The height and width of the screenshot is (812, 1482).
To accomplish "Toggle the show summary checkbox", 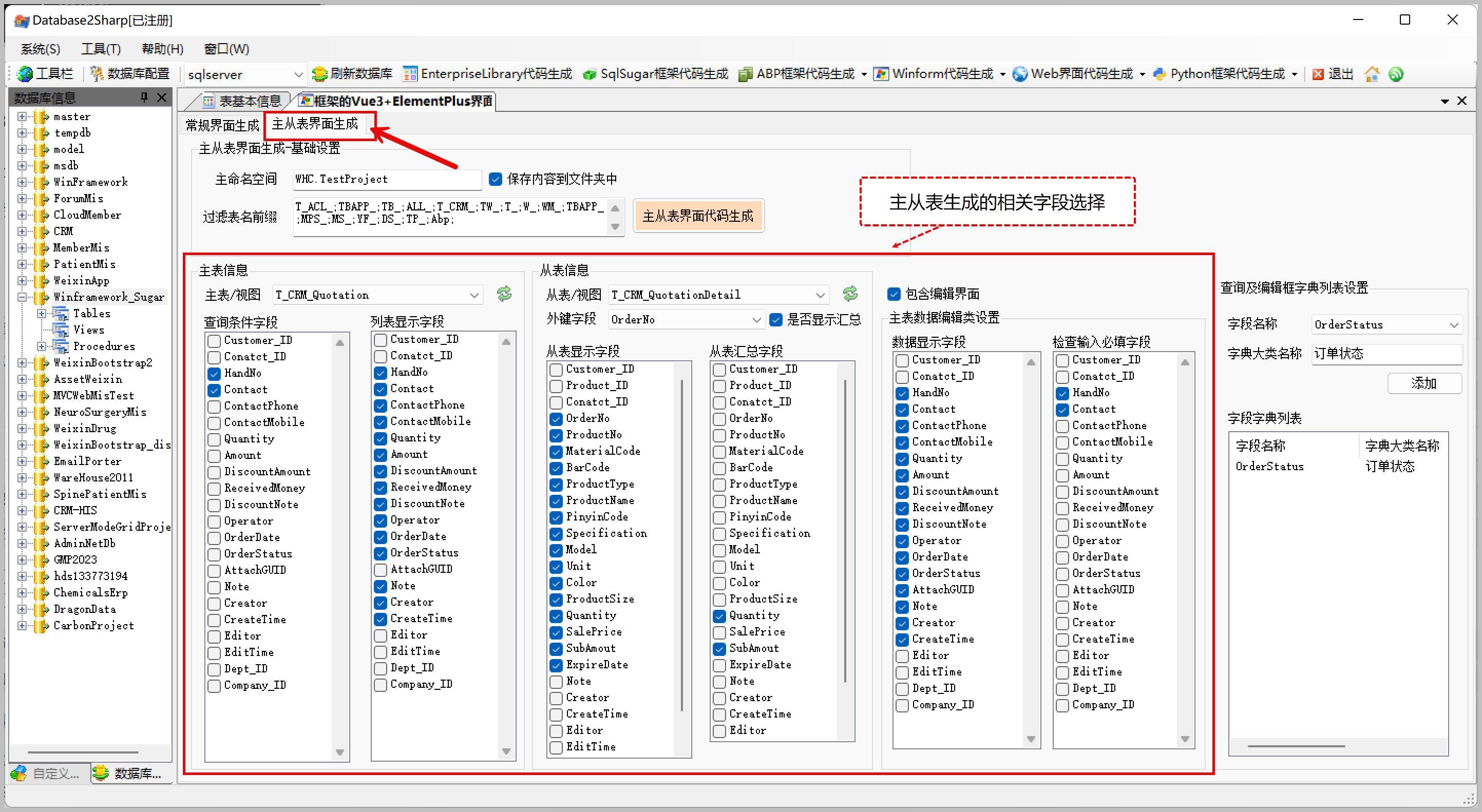I will [776, 320].
